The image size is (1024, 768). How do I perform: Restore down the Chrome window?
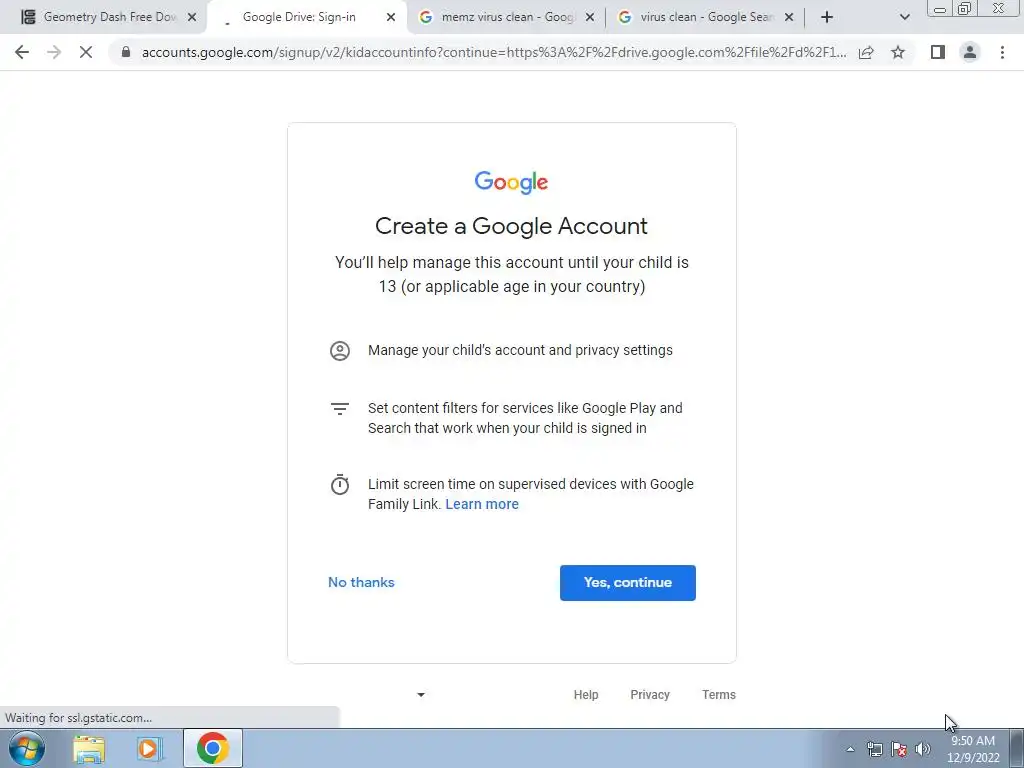(964, 8)
